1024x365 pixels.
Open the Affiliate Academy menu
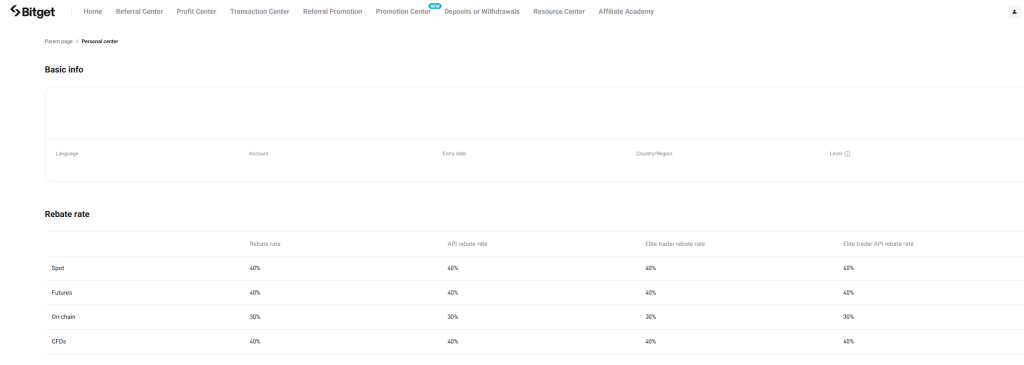626,12
